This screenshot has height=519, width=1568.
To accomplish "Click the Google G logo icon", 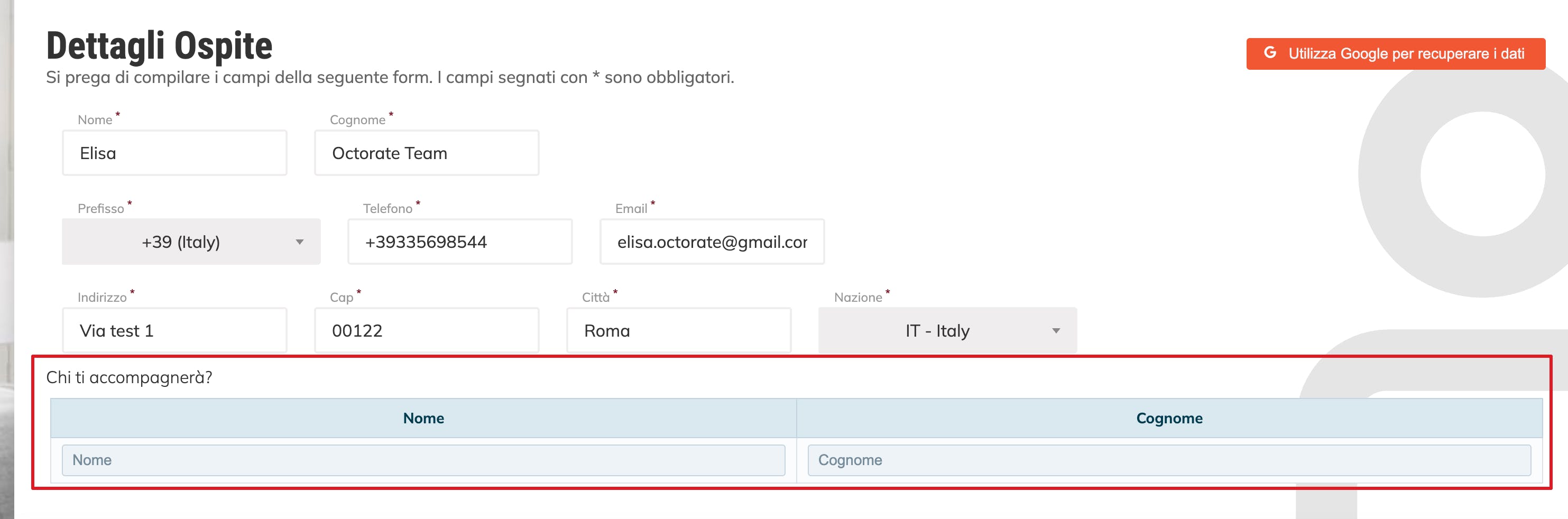I will pos(1270,53).
